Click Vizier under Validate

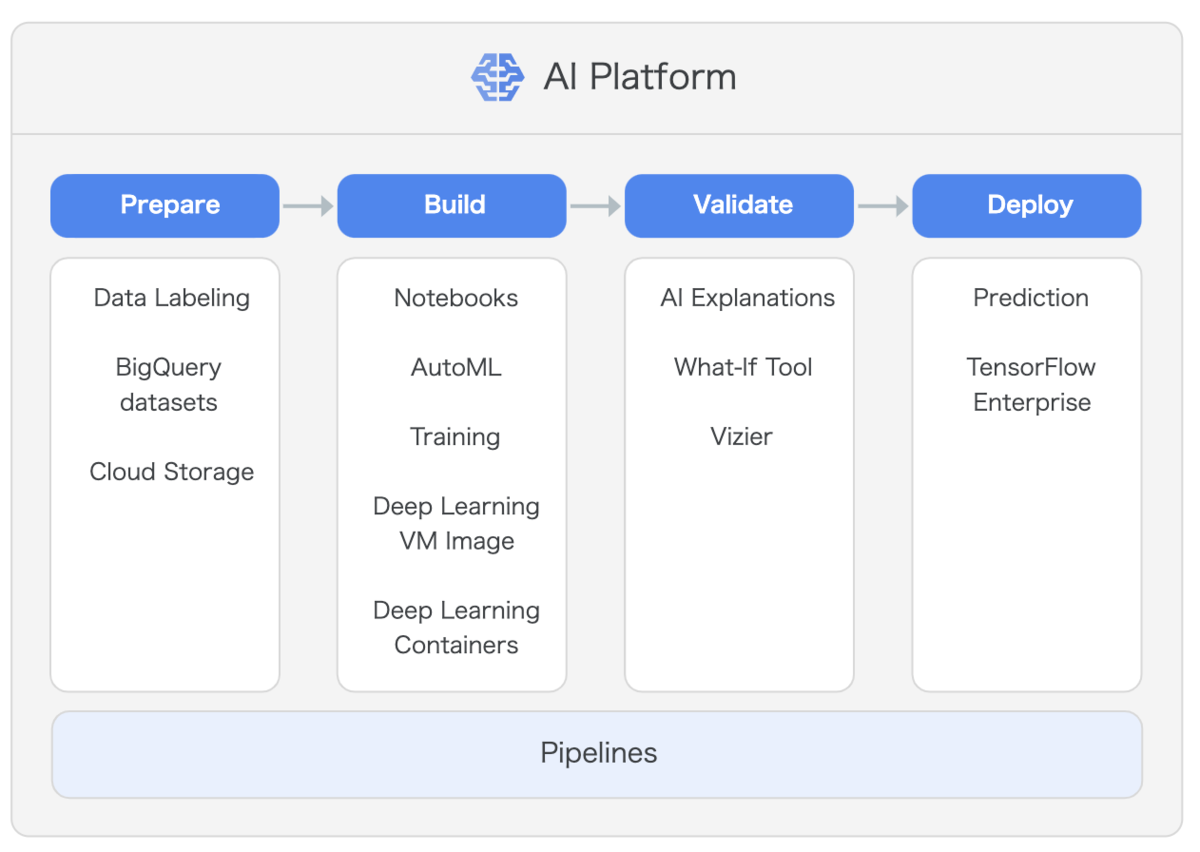point(741,437)
